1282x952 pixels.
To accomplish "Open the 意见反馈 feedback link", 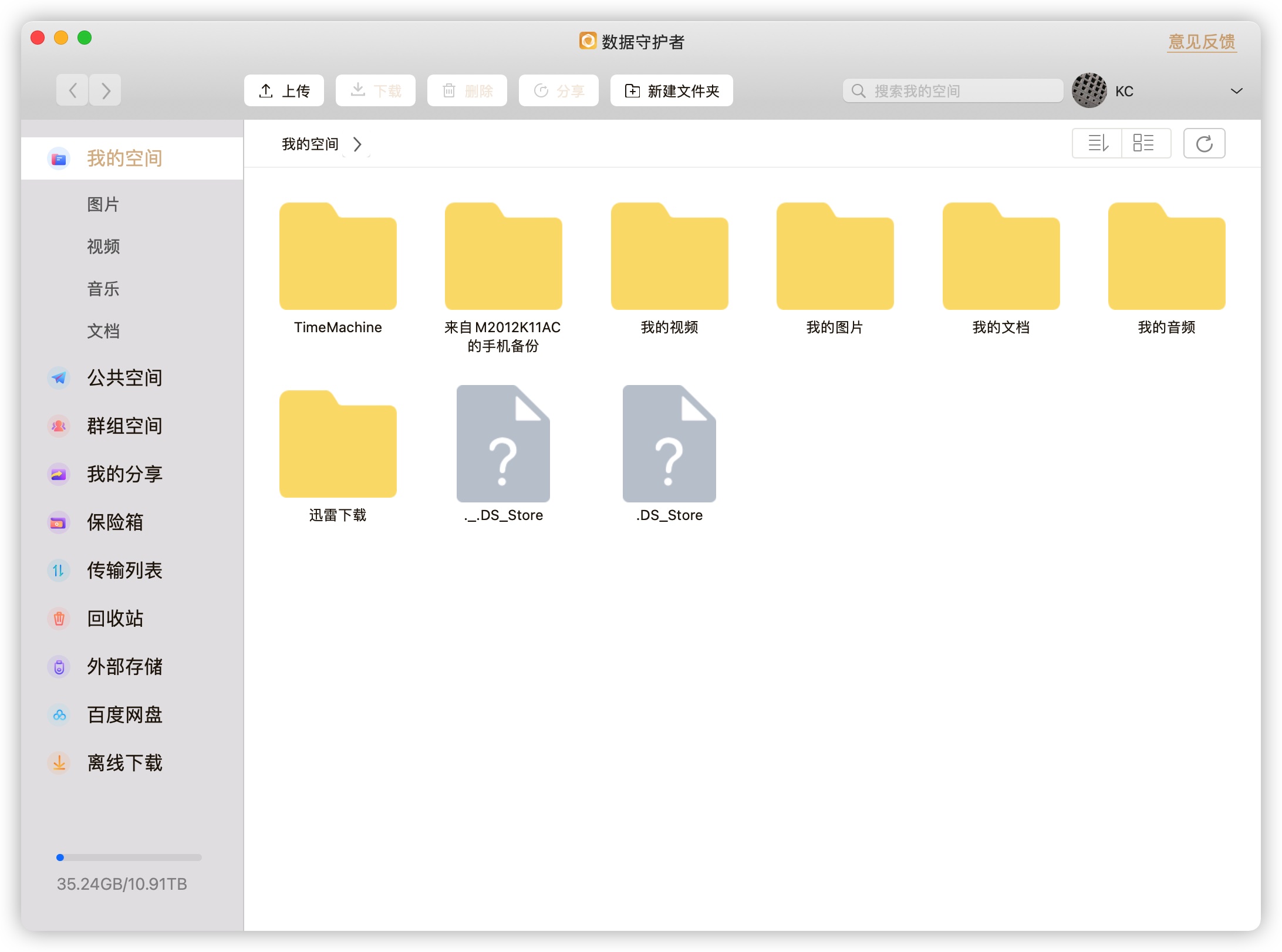I will click(1201, 42).
